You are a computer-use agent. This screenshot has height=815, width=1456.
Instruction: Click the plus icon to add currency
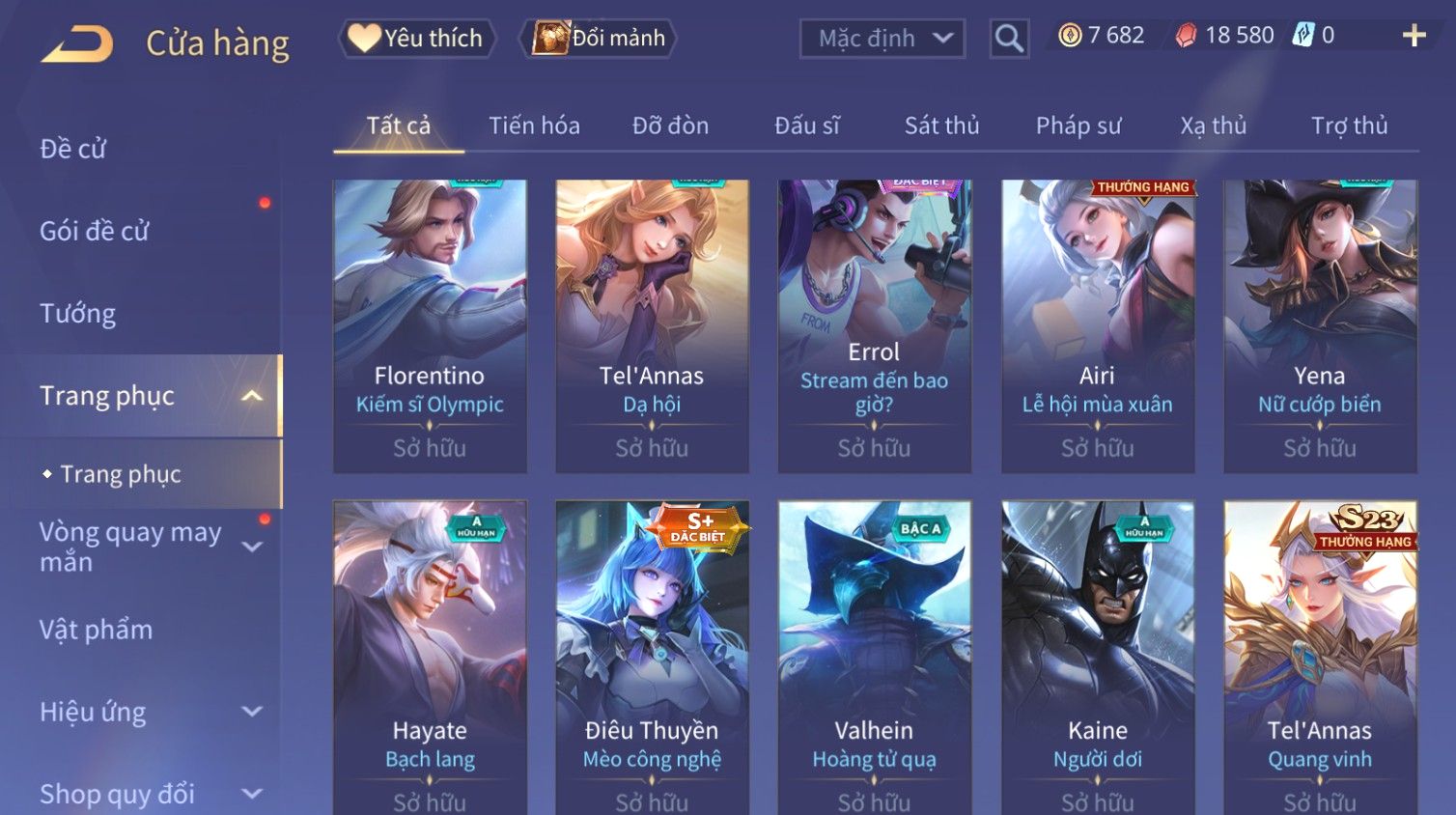pyautogui.click(x=1414, y=36)
